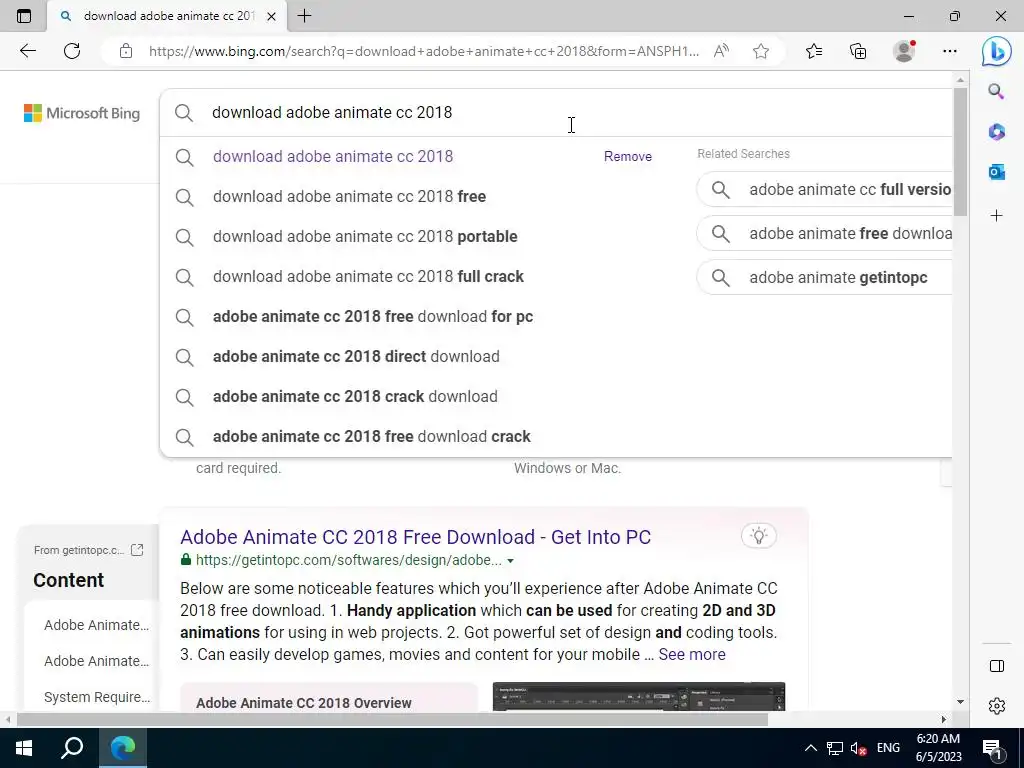The height and width of the screenshot is (768, 1024).
Task: Click the search box magnifier icon
Action: [184, 113]
